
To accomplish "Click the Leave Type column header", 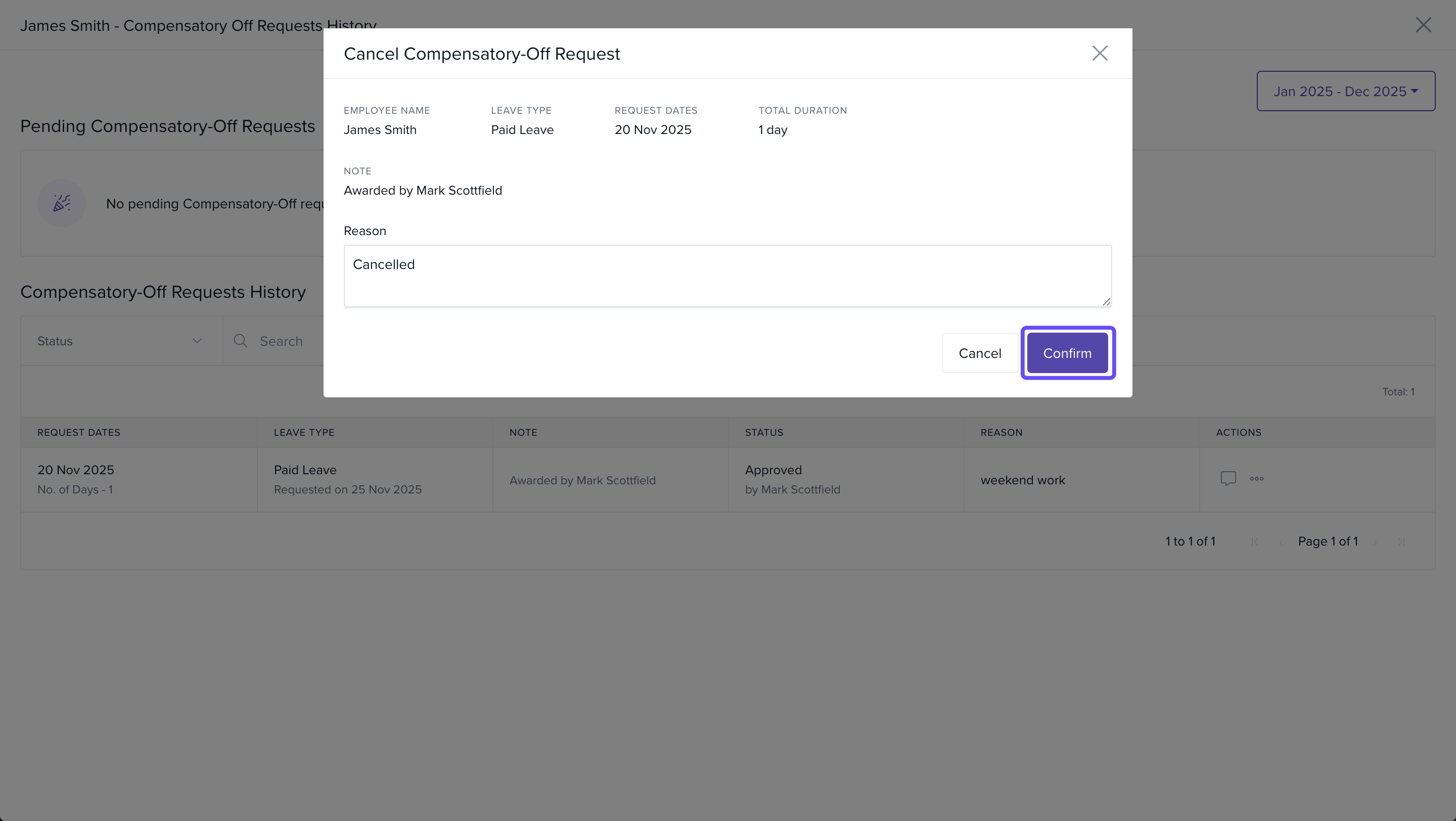I will point(304,432).
